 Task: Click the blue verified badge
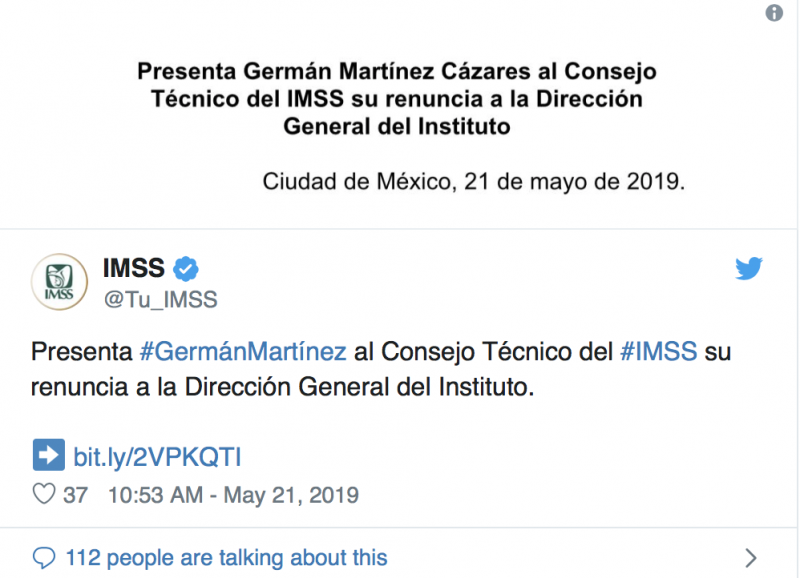[x=186, y=268]
